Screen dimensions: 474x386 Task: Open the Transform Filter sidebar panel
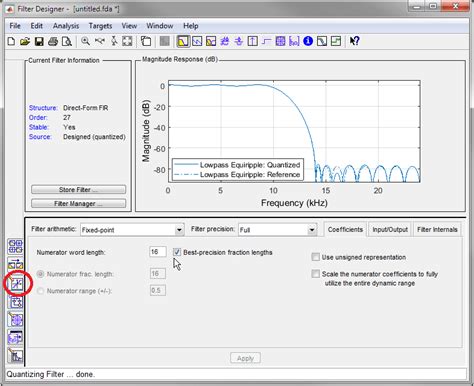(15, 265)
